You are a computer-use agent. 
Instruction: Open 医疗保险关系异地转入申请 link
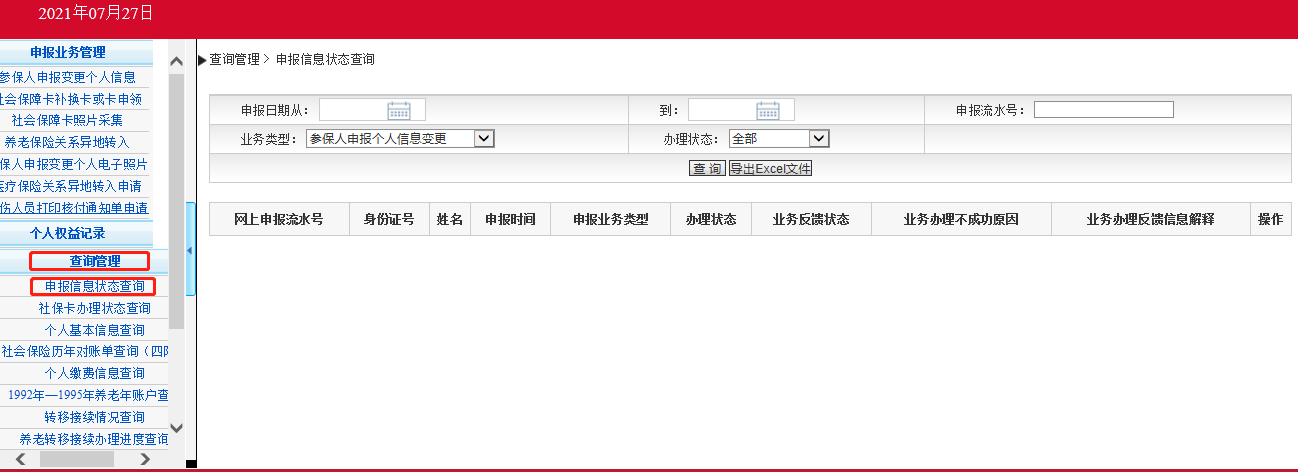[x=71, y=186]
